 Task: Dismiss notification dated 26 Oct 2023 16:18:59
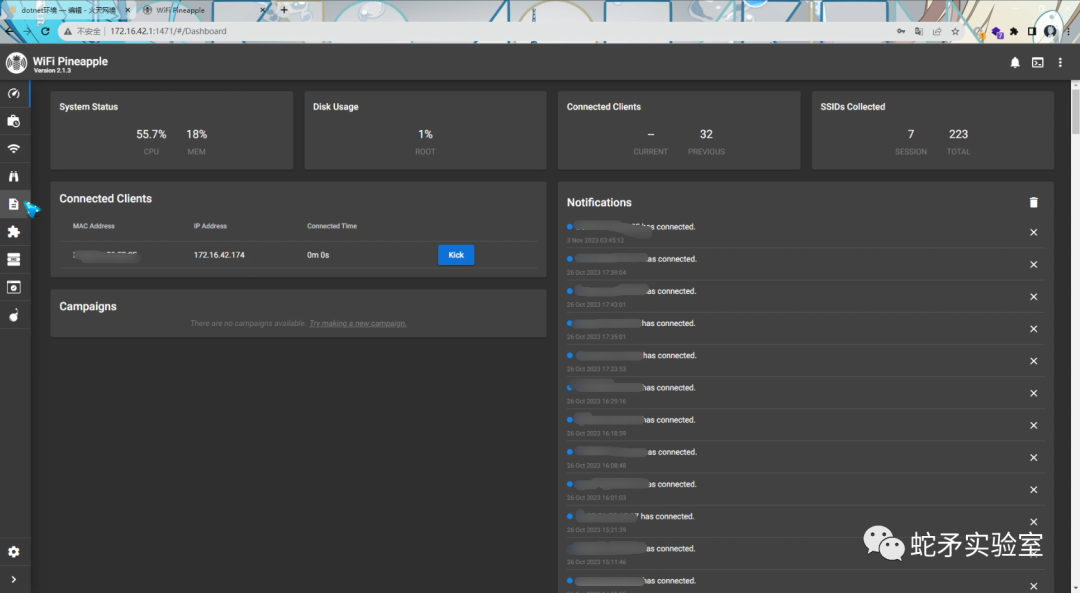pyautogui.click(x=1033, y=426)
